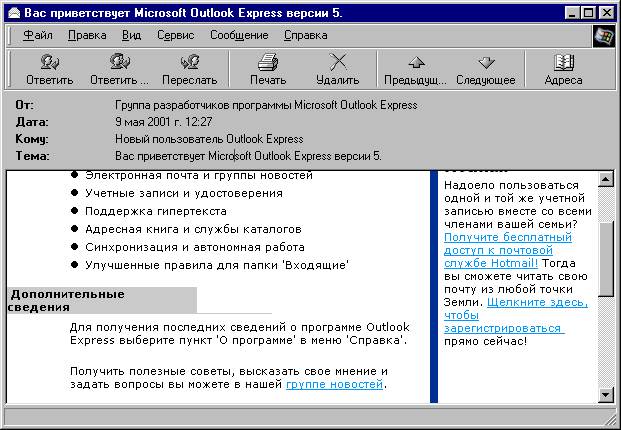Click the window resize grip in status bar corner
This screenshot has height=430, width=621.
[x=609, y=418]
